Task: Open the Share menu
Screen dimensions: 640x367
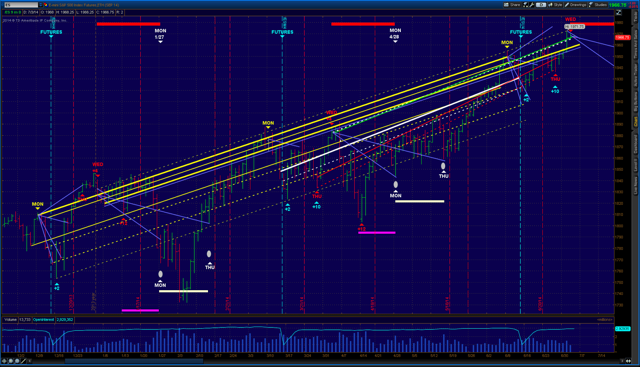Action: 512,5
